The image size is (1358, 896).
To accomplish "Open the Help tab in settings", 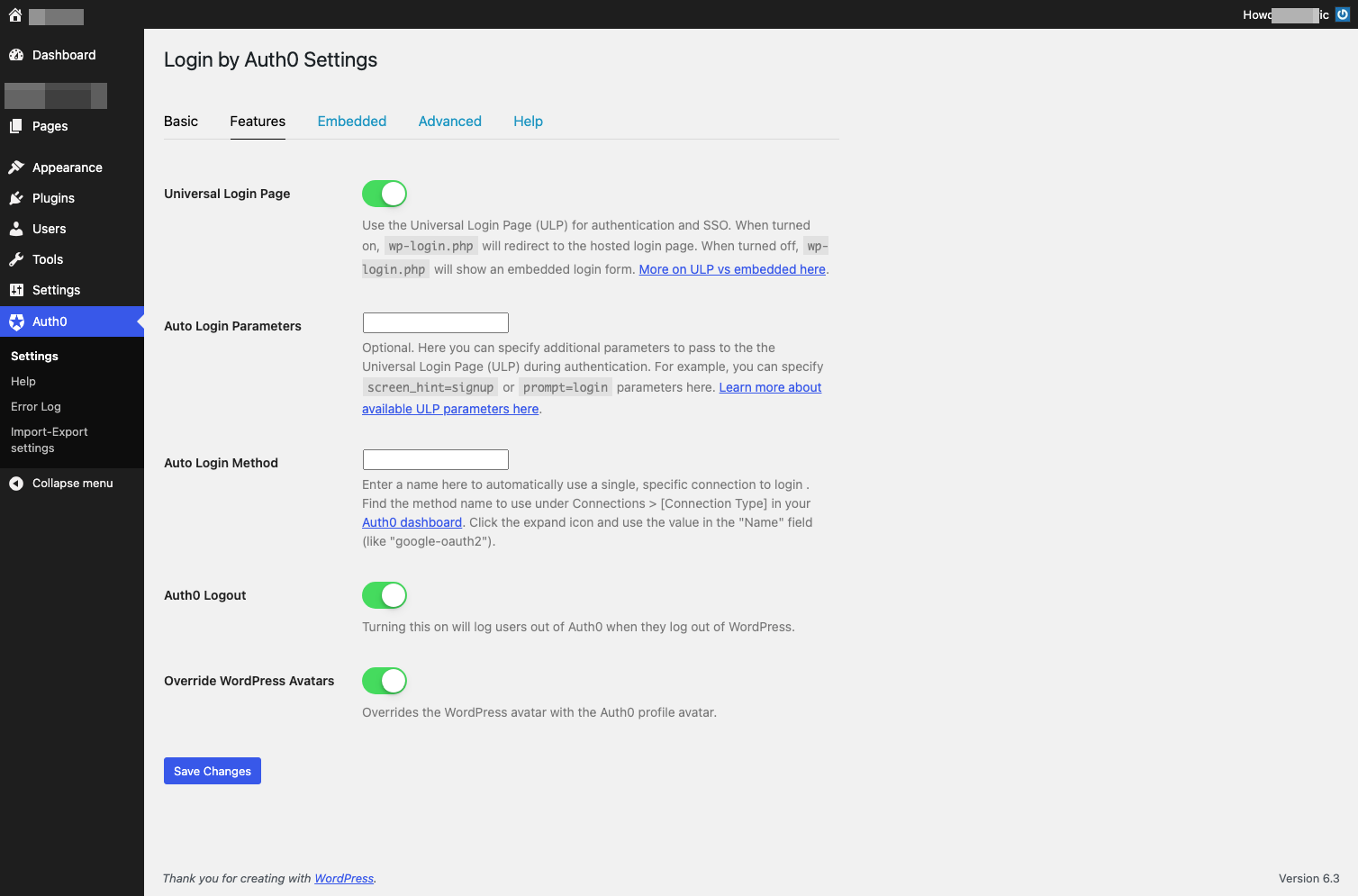I will (x=529, y=122).
